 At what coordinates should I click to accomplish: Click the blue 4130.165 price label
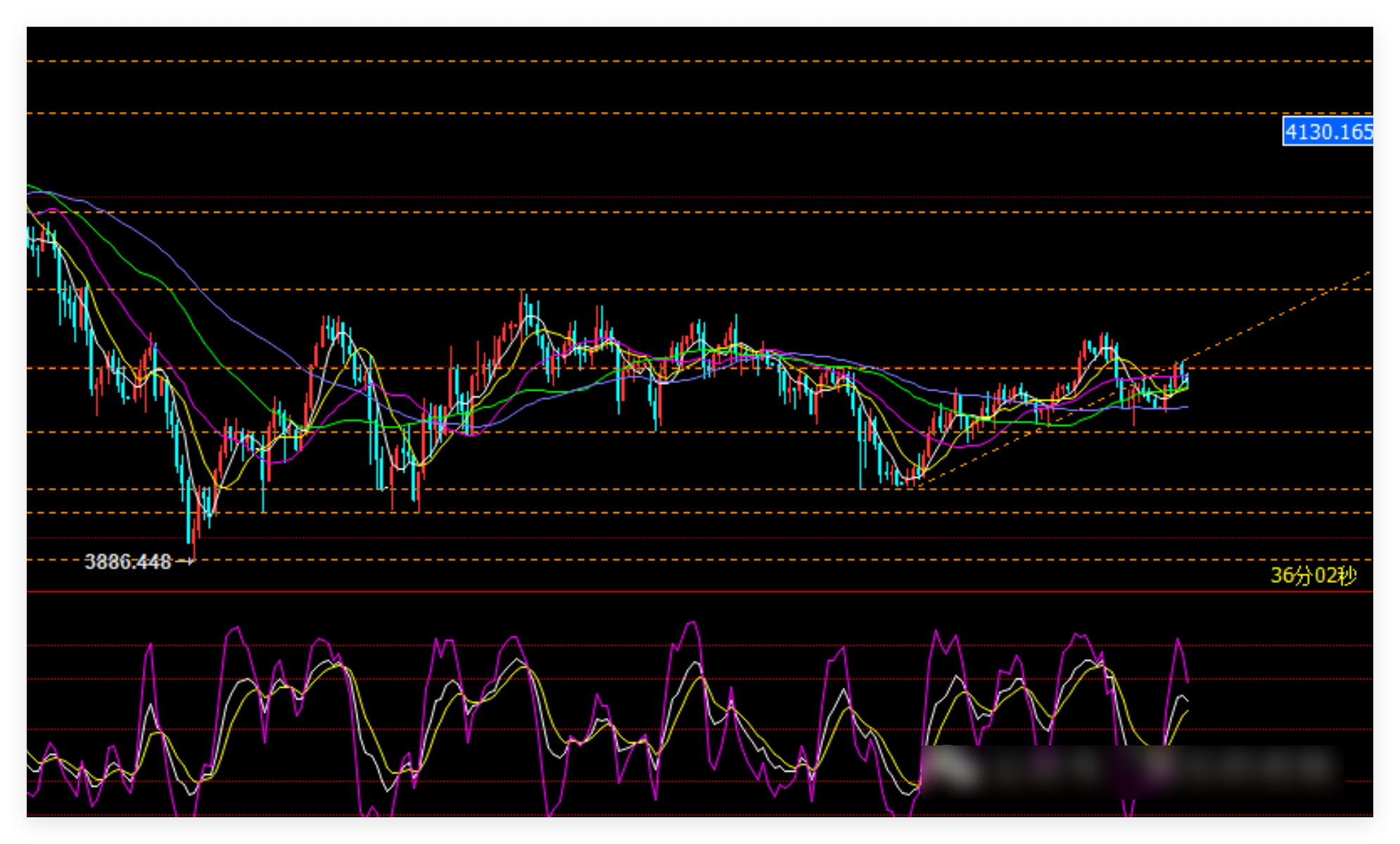click(1327, 131)
